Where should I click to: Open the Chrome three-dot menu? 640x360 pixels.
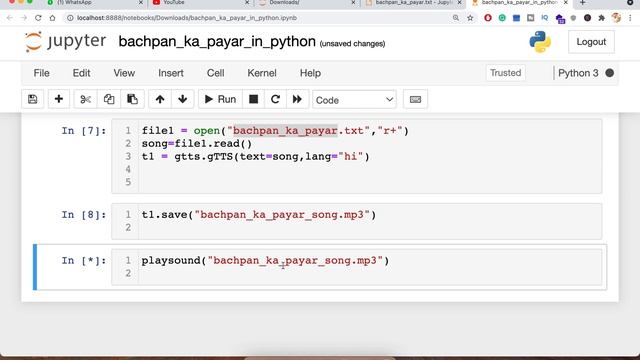631,18
